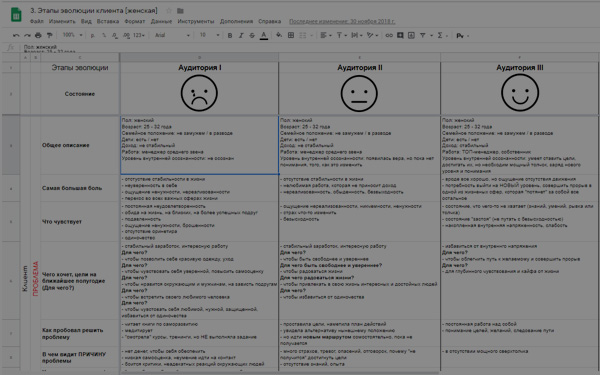Open the merge cells dropdown arrow
Viewport: 600px width, 375px height.
point(311,36)
